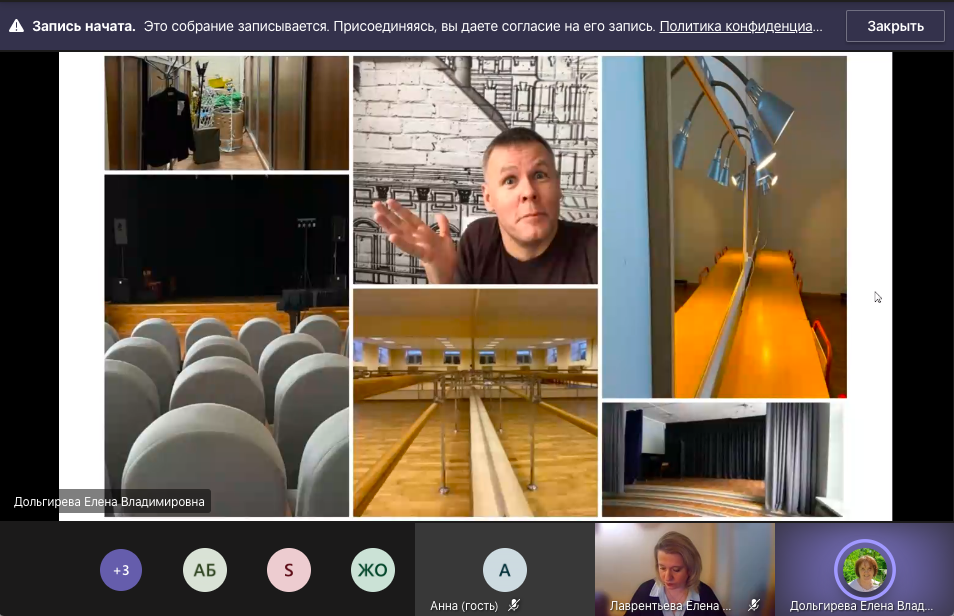Click the coat rack room photo
Screen dimensions: 954x616
(x=227, y=113)
